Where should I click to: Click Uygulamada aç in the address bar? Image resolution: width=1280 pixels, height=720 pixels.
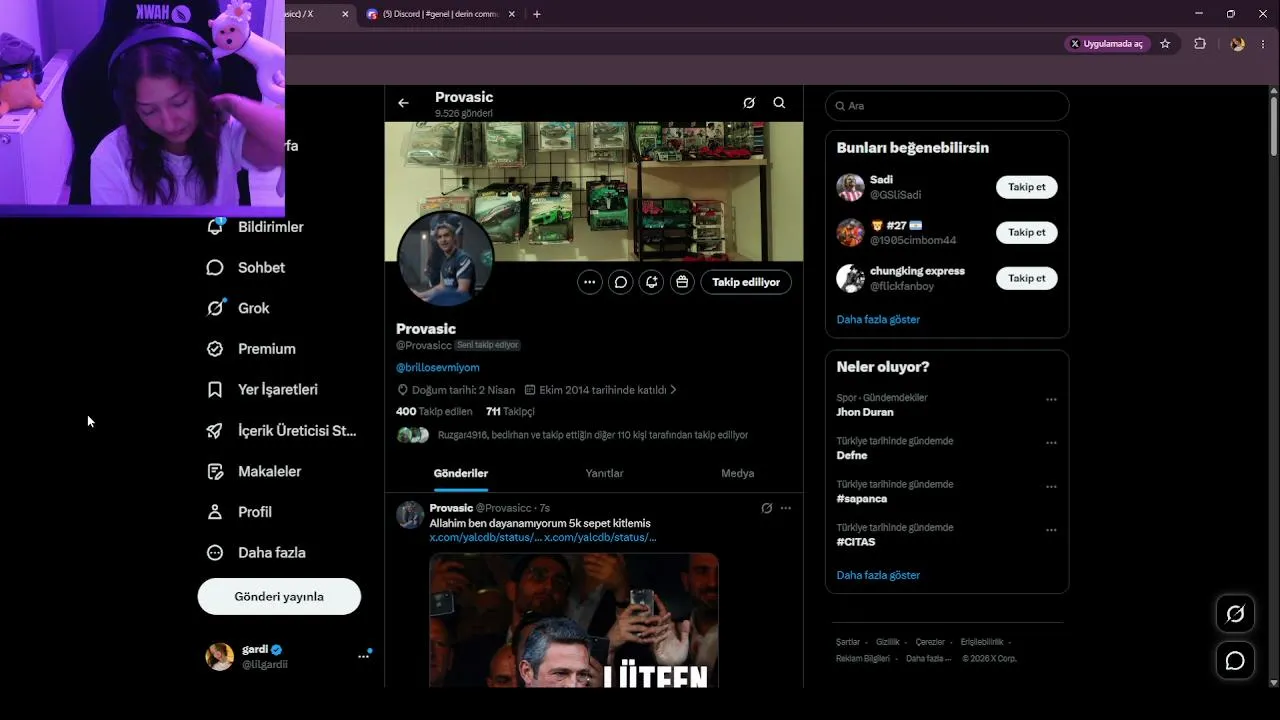coord(1108,44)
